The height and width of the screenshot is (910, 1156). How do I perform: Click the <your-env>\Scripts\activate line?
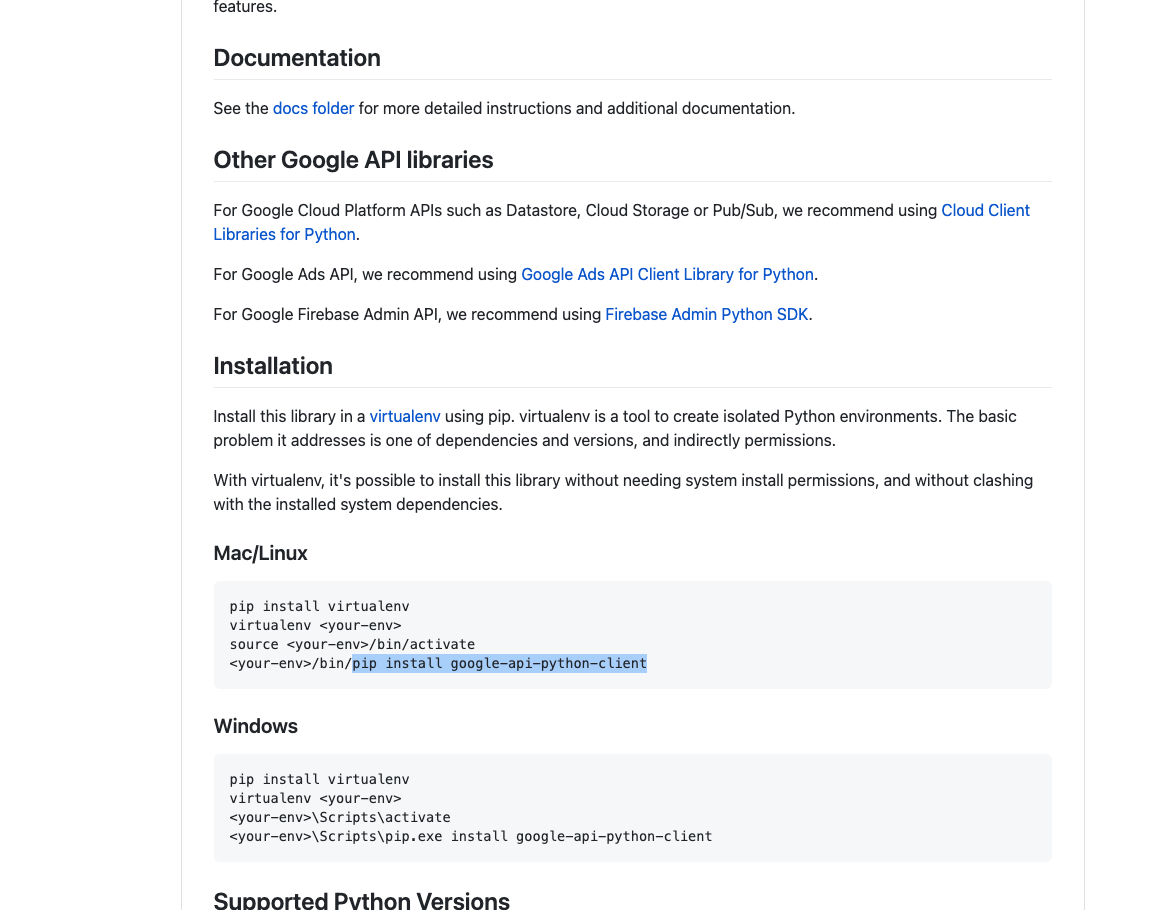(x=340, y=817)
